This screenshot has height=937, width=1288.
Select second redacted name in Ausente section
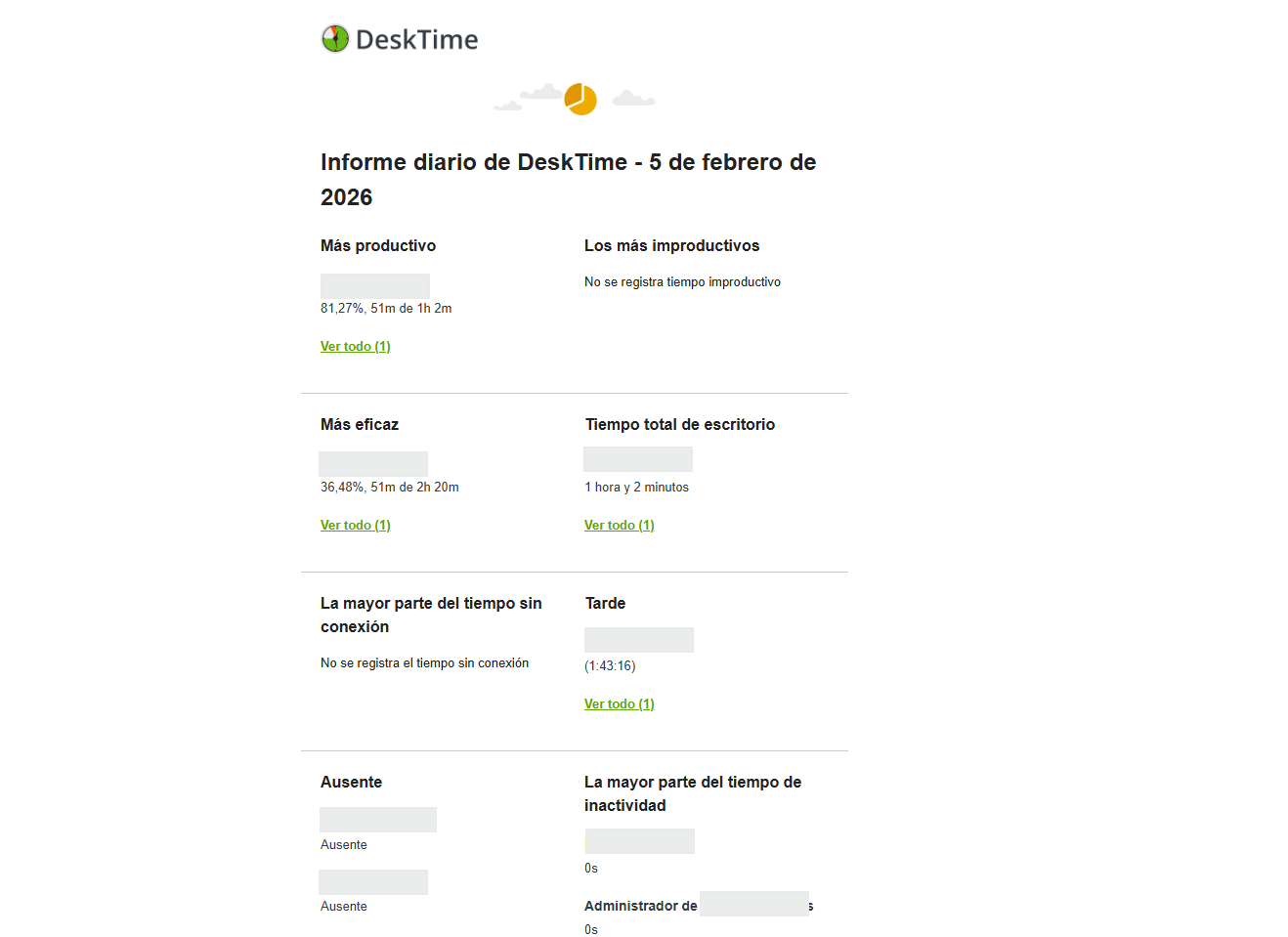tap(373, 882)
